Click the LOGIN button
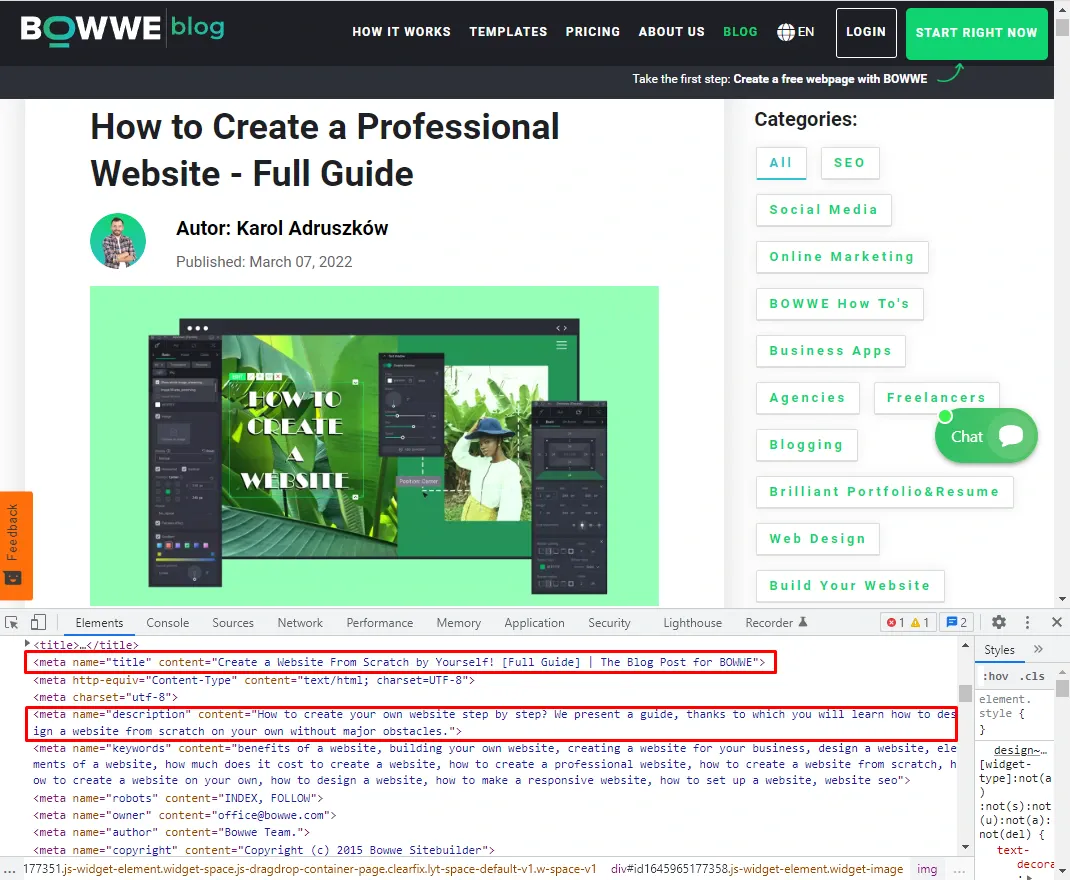Screen dimensions: 1070x880 (866, 33)
